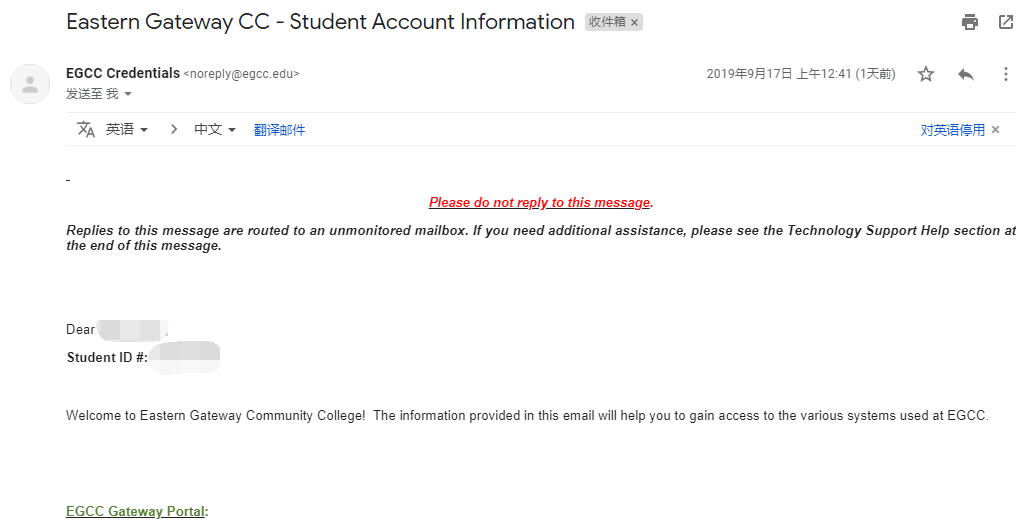The height and width of the screenshot is (523, 1029).
Task: Click sender name EGCC Credentials
Action: (123, 73)
